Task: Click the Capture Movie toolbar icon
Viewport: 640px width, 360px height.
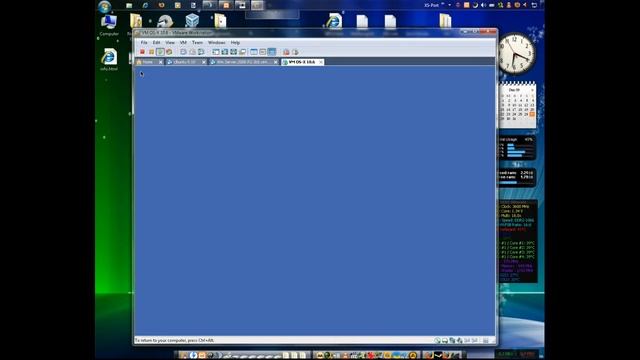Action: (x=295, y=52)
